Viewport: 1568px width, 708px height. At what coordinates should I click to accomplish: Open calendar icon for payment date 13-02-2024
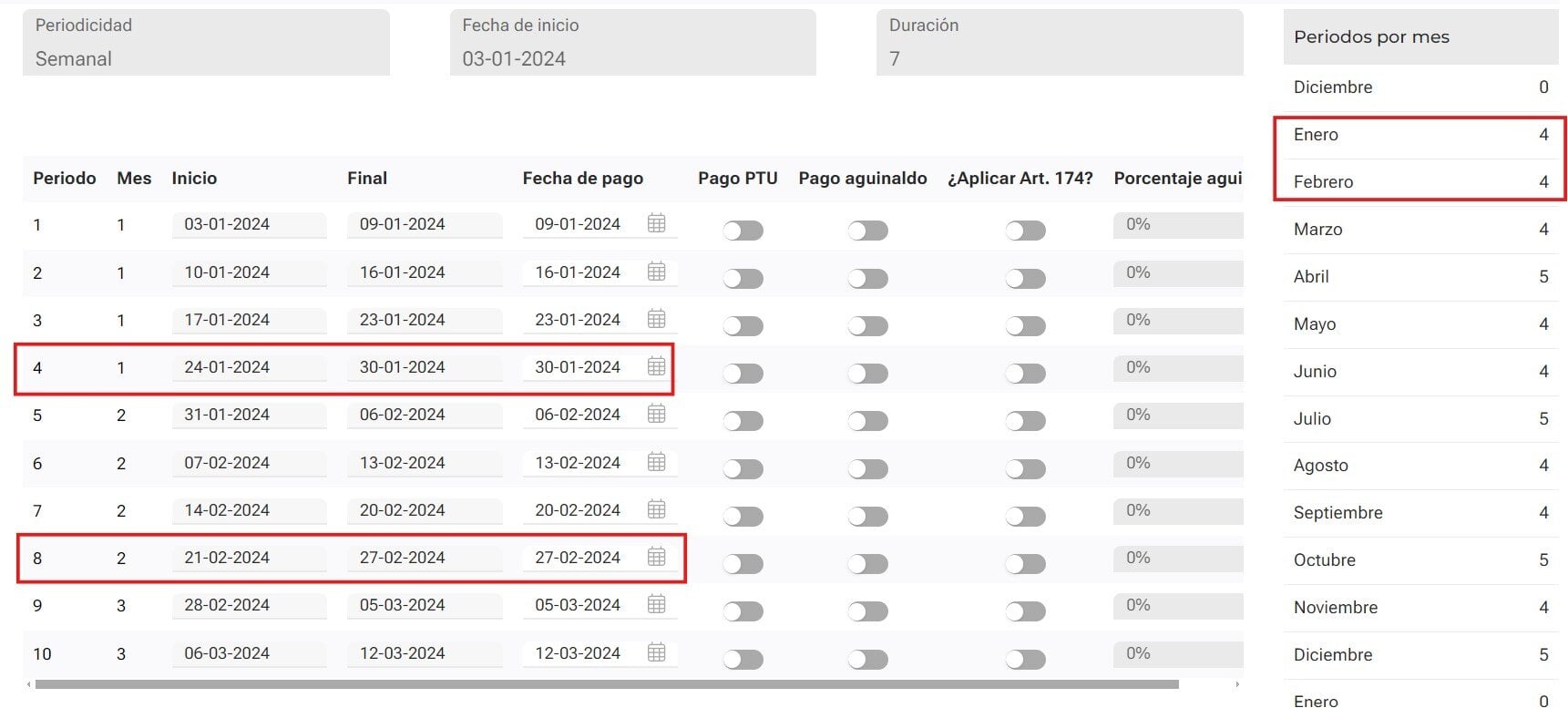[x=656, y=462]
